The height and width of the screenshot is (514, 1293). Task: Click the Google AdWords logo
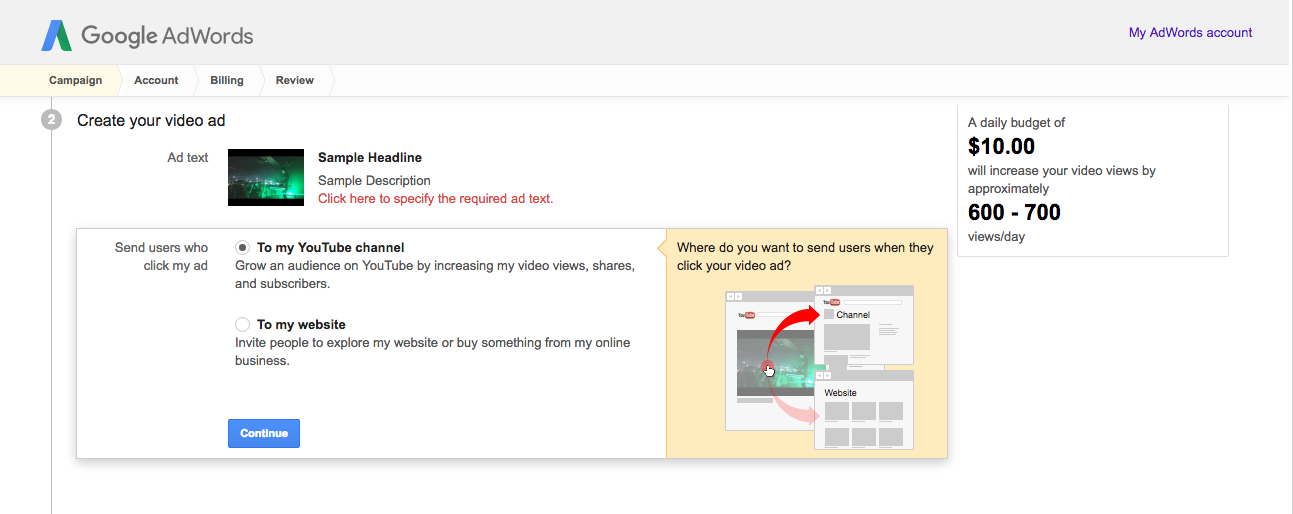tap(147, 36)
